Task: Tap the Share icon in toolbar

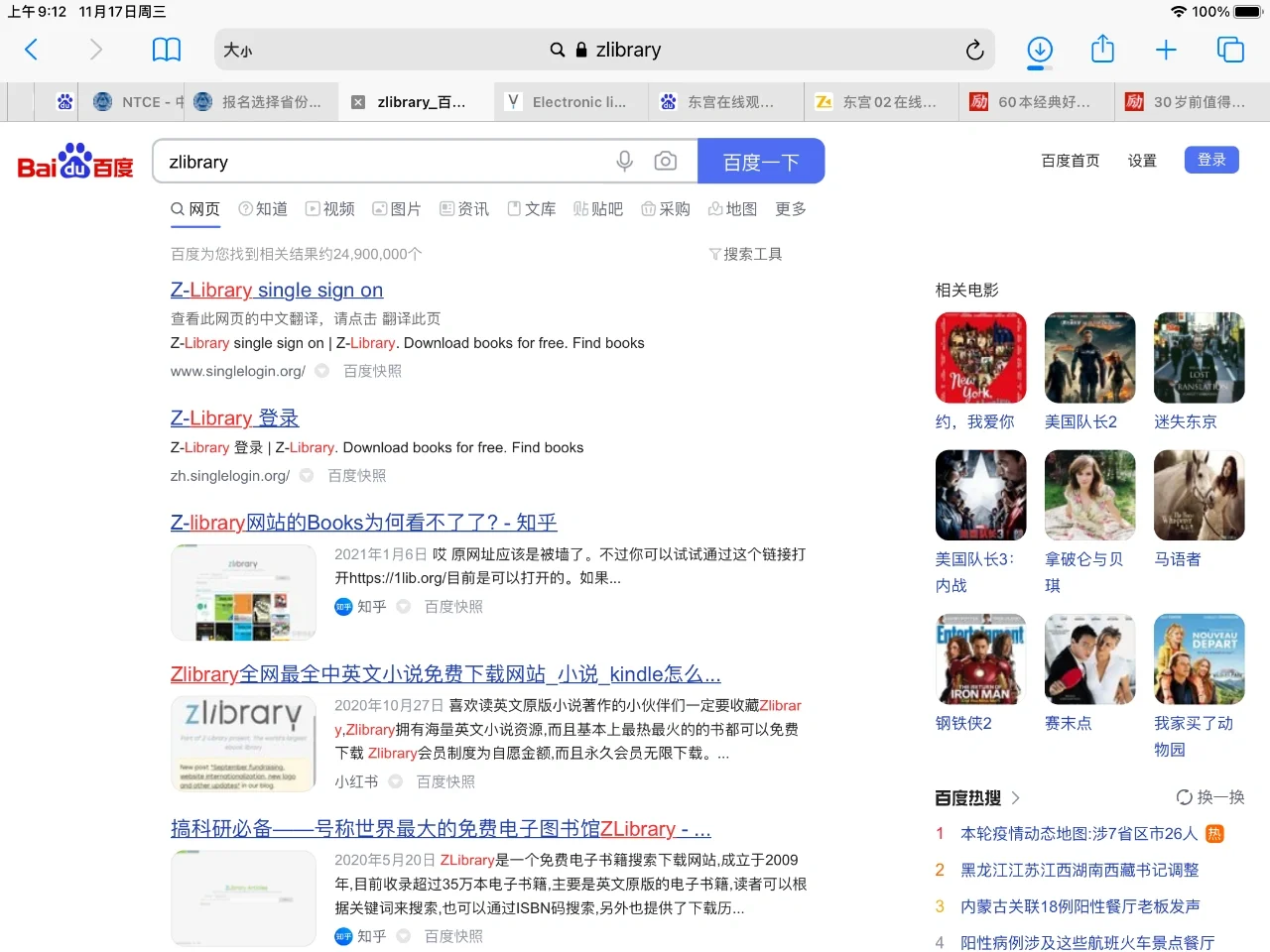Action: (1102, 49)
